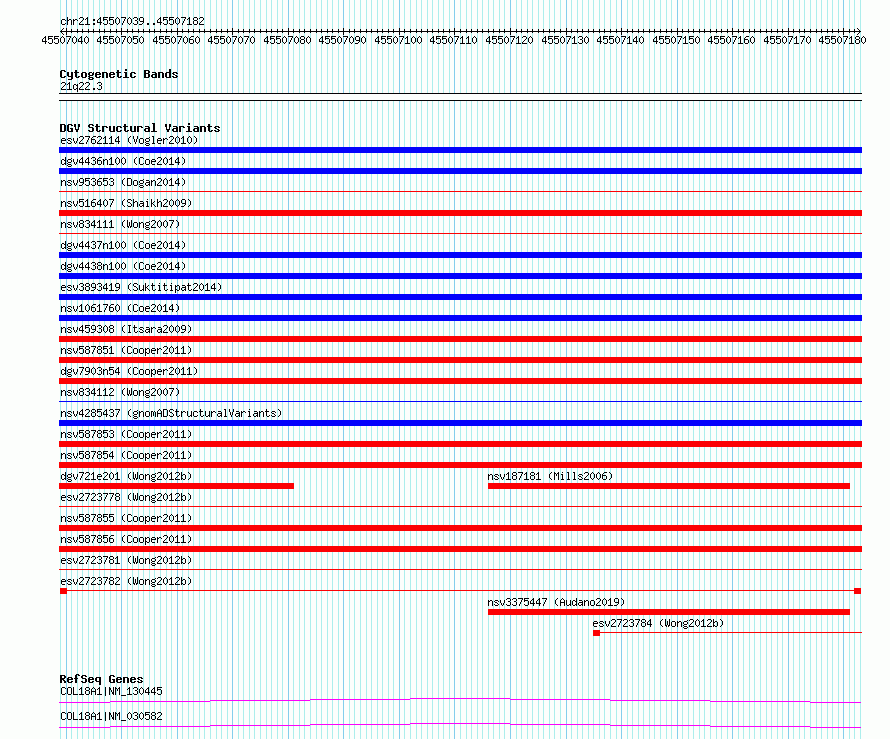Screen dimensions: 890x739
Task: Click esv2723782 (Wong2012b) label
Action: pyautogui.click(x=126, y=581)
